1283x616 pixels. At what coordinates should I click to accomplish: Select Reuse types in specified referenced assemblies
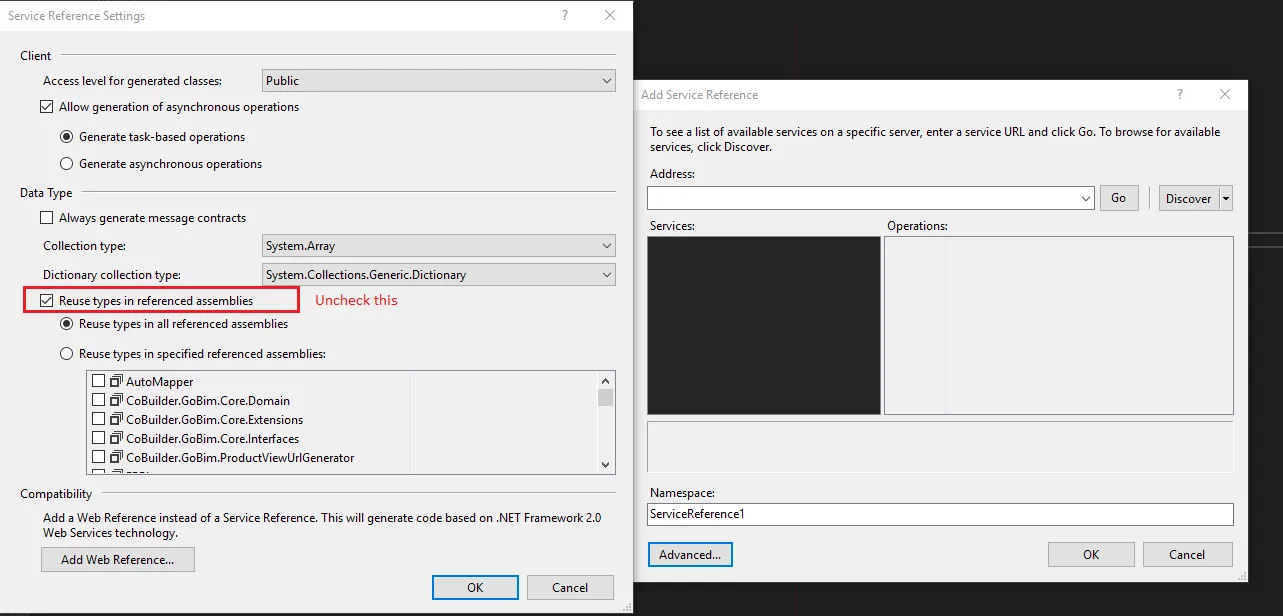tap(67, 354)
